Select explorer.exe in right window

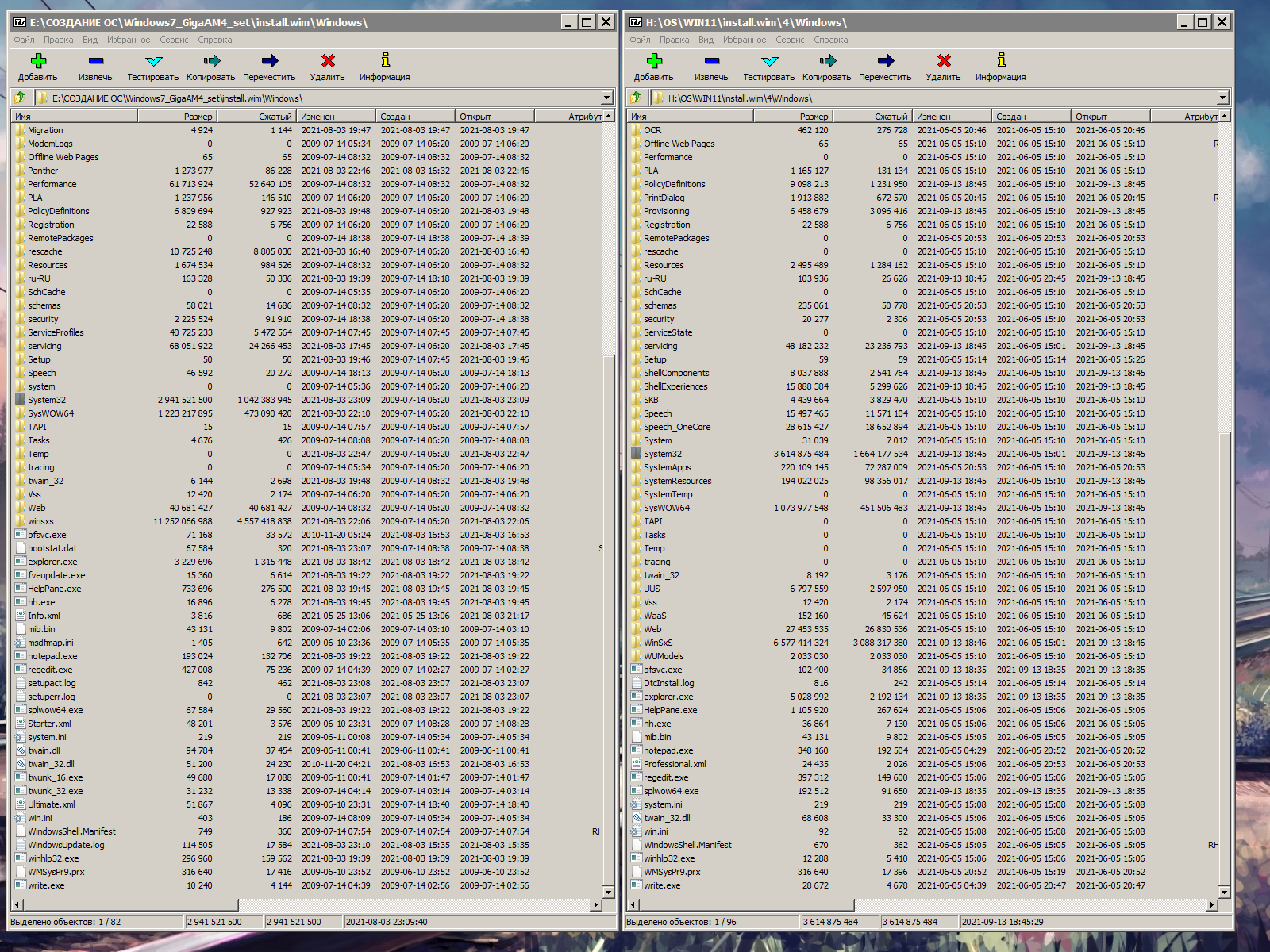coord(668,697)
